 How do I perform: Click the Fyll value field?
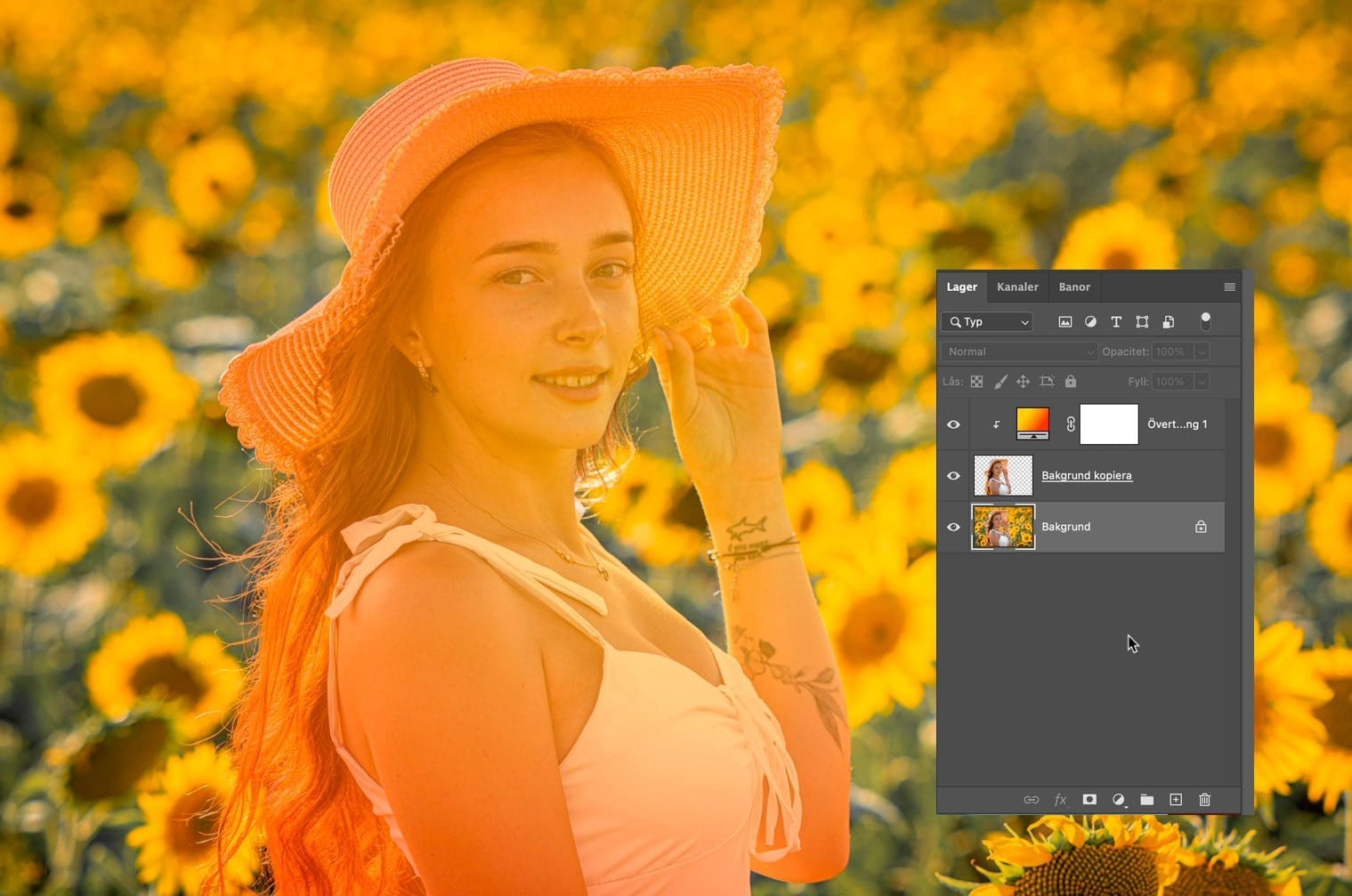pos(1172,382)
